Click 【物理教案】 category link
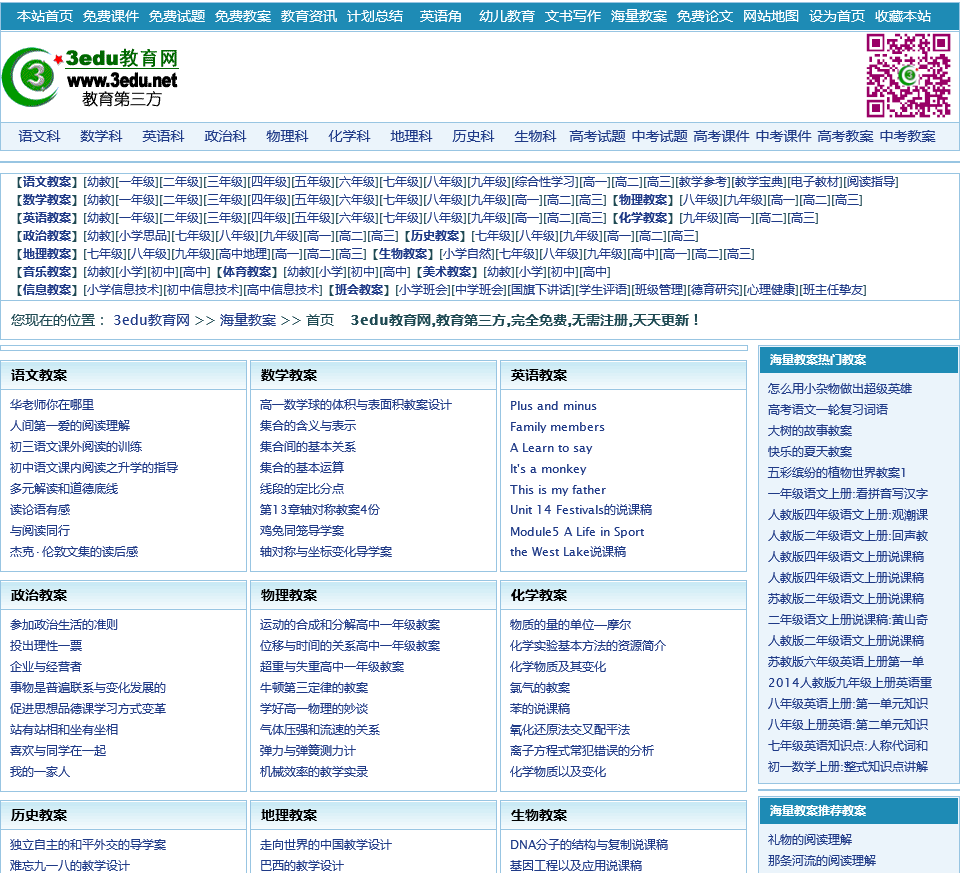The width and height of the screenshot is (960, 873). click(x=642, y=200)
